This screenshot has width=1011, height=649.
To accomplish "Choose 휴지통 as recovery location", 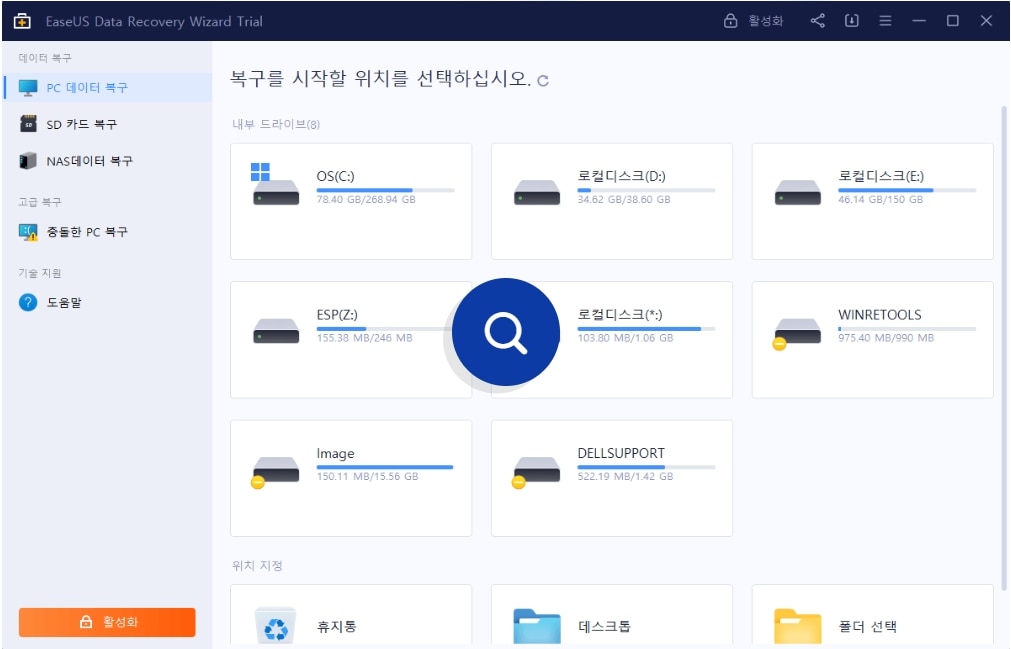I will pyautogui.click(x=351, y=616).
